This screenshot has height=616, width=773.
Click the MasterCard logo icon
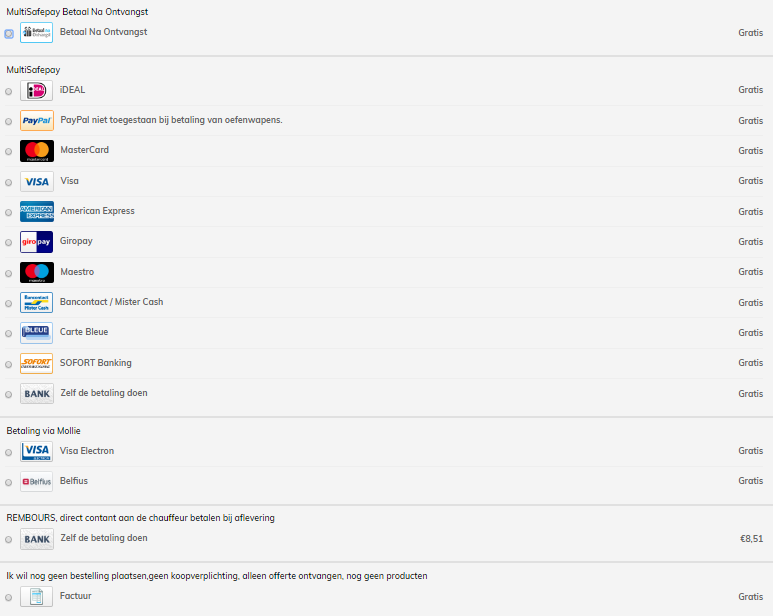click(36, 151)
